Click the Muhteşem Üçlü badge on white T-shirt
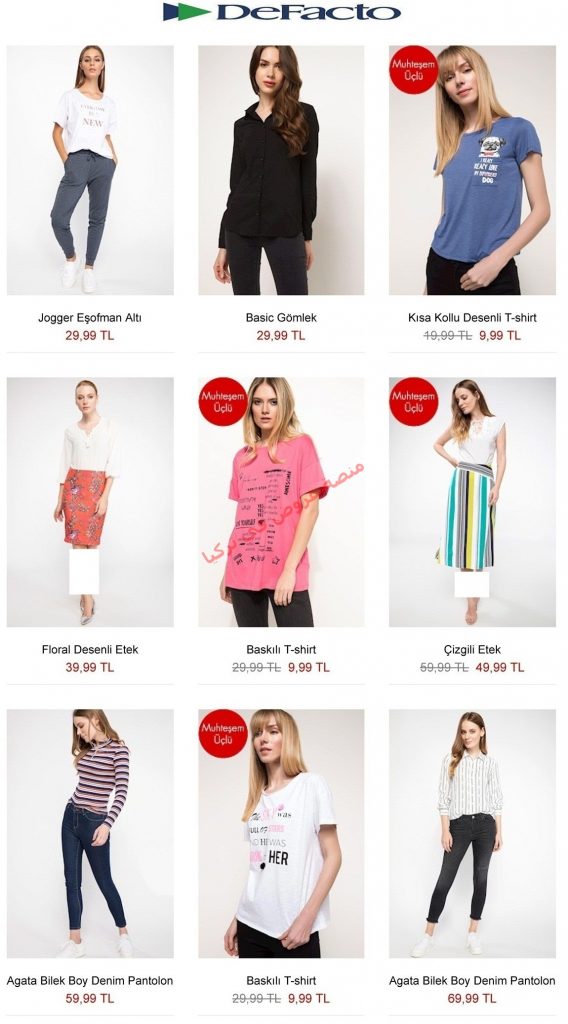Screen dimensions: 568x1024 point(223,733)
